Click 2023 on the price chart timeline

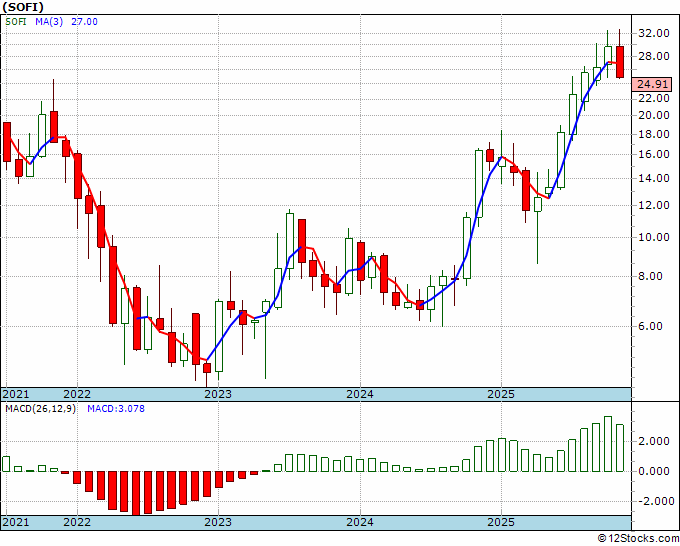click(x=218, y=394)
